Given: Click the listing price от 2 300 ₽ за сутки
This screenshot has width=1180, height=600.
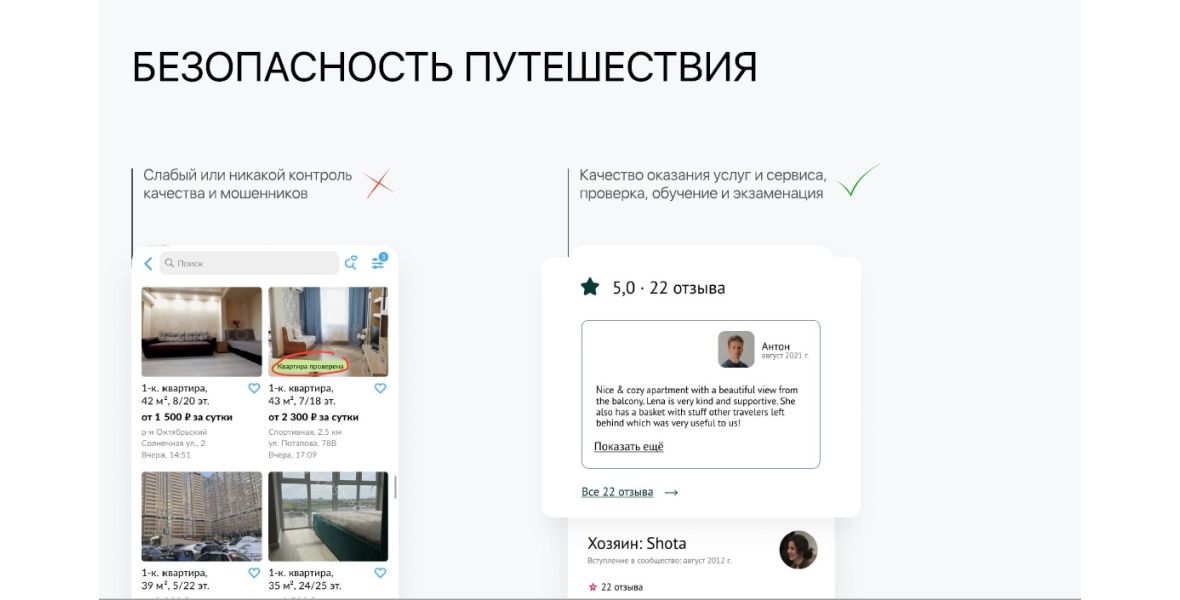Looking at the screenshot, I should click(x=314, y=417).
